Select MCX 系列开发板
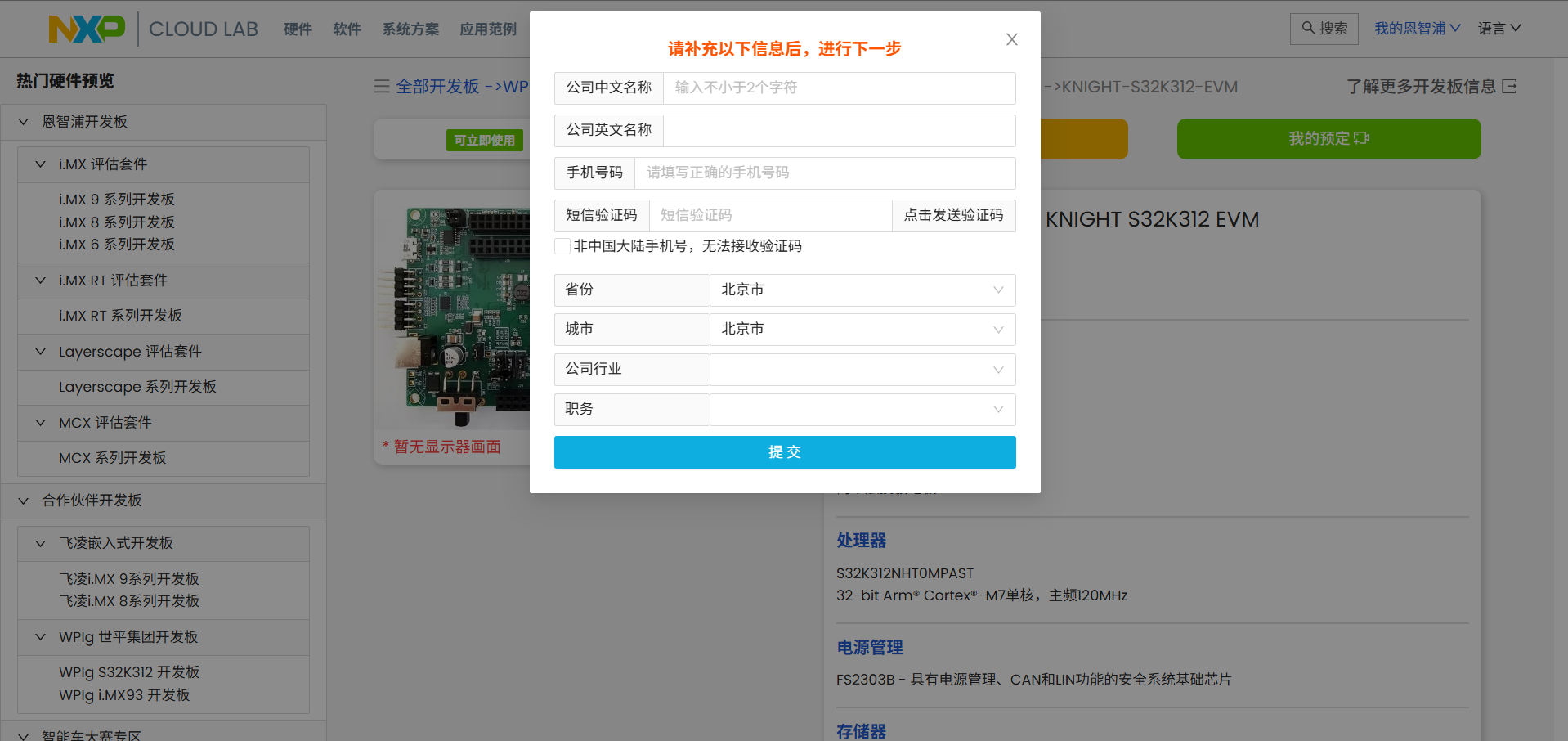 pos(112,458)
